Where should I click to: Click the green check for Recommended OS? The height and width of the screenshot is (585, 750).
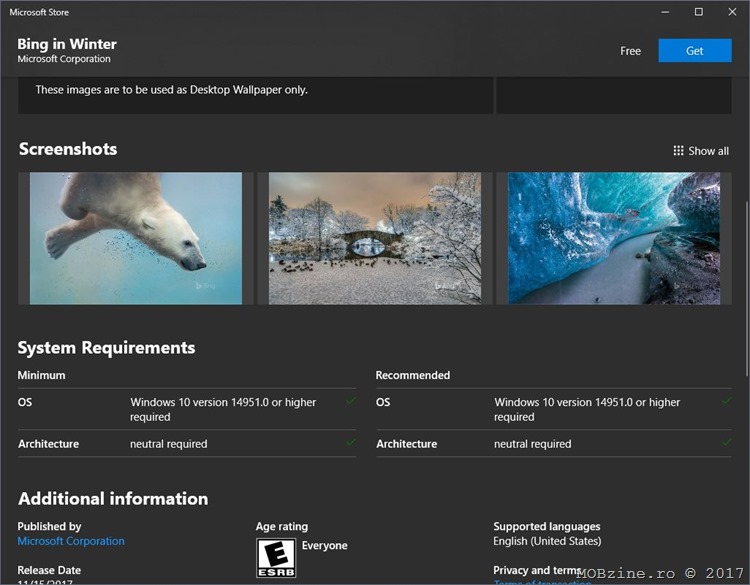727,401
